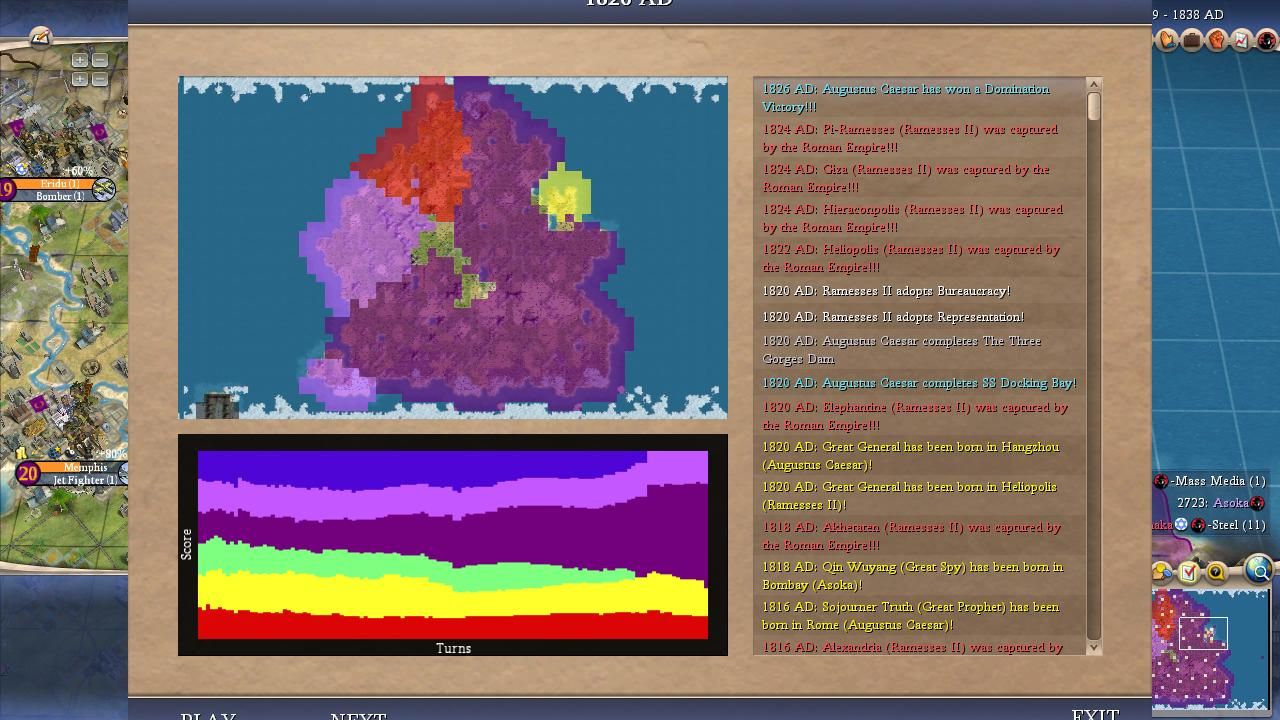Screen dimensions: 1280x720
Task: Click the bomber unit icon on Eridu bar
Action: [x=103, y=188]
